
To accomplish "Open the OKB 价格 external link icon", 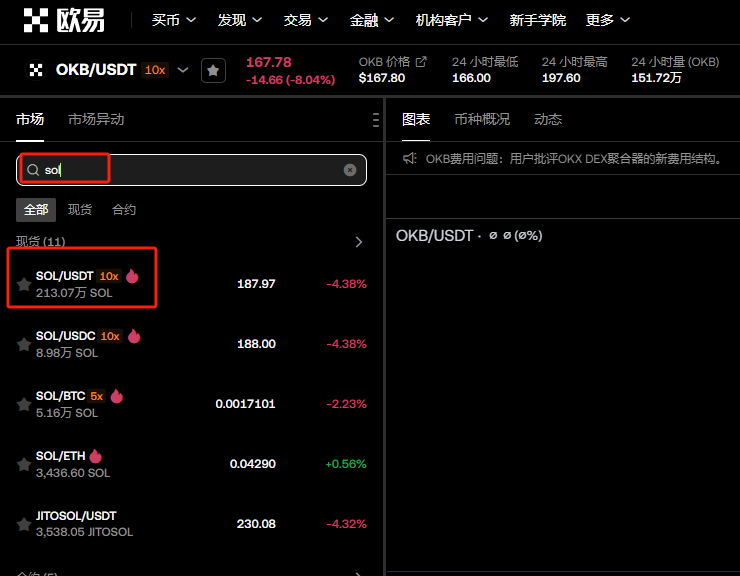I will (x=421, y=62).
